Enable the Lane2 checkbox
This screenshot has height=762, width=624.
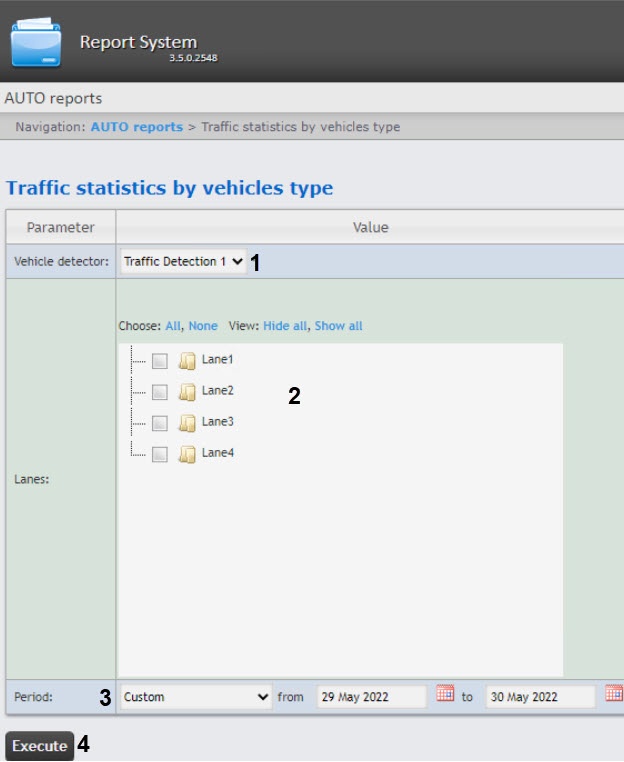[x=160, y=392]
